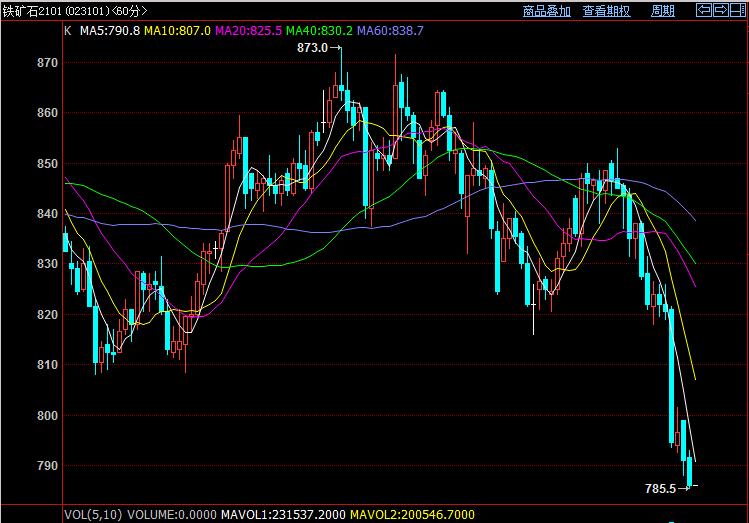Click the 820 price axis label
The height and width of the screenshot is (523, 749).
(47, 314)
